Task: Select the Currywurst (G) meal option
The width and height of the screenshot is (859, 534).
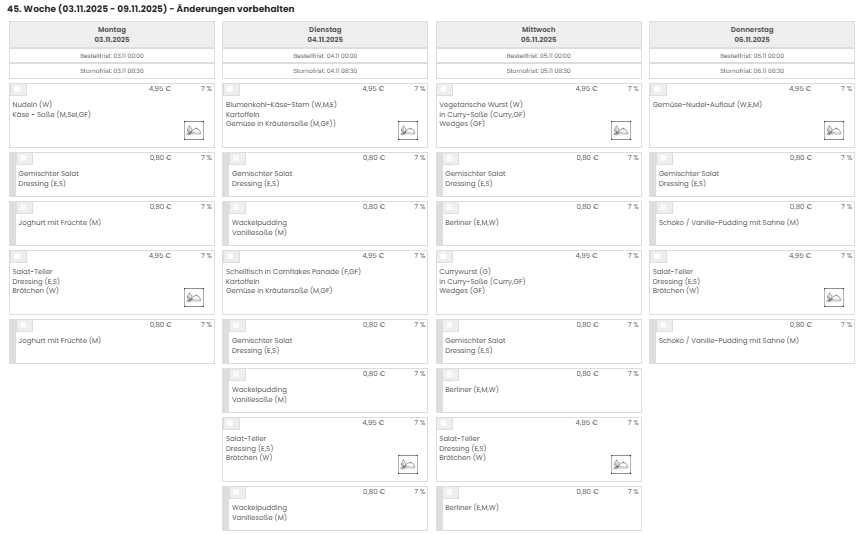Action: [x=445, y=256]
